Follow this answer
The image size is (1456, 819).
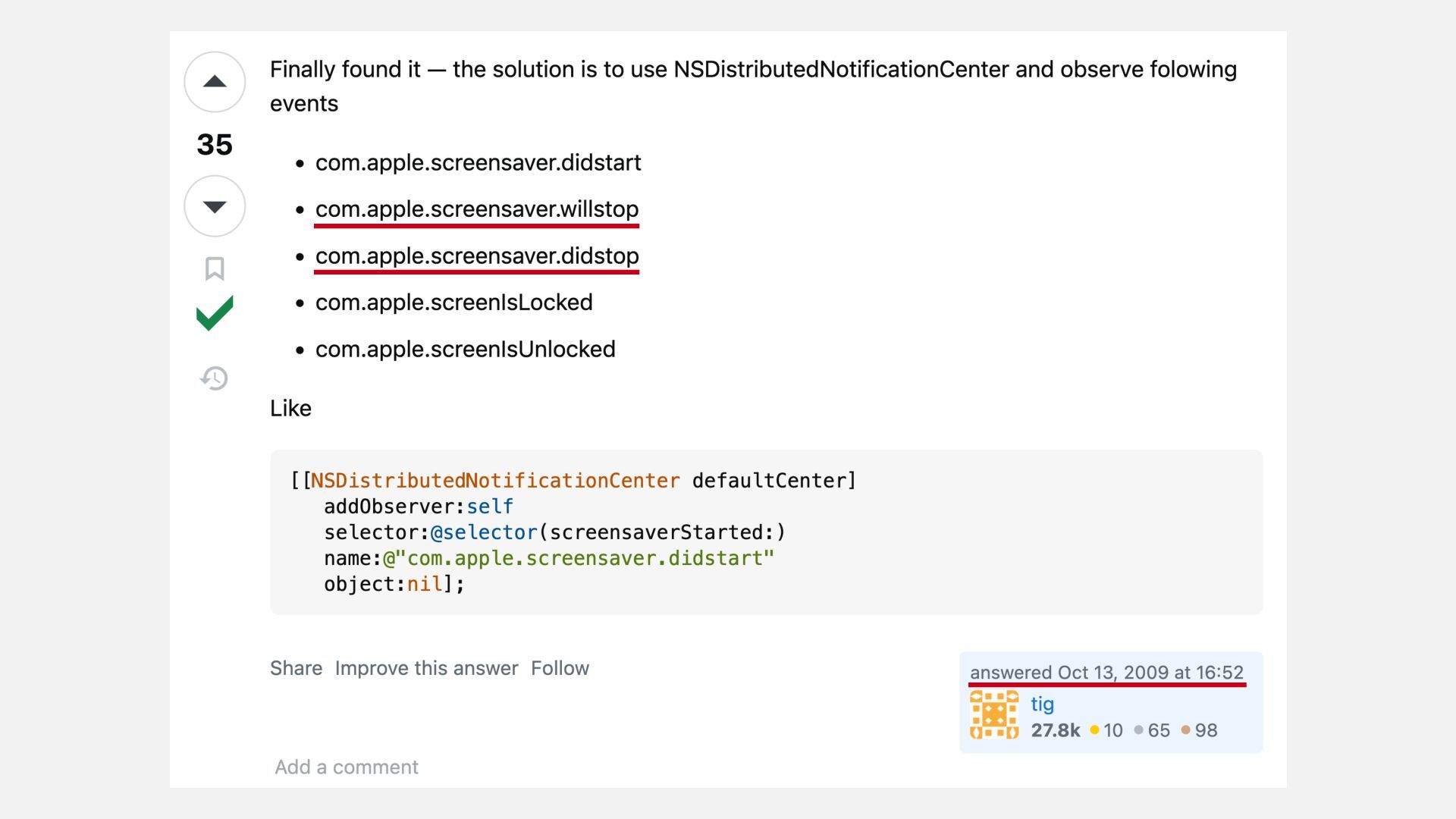560,668
